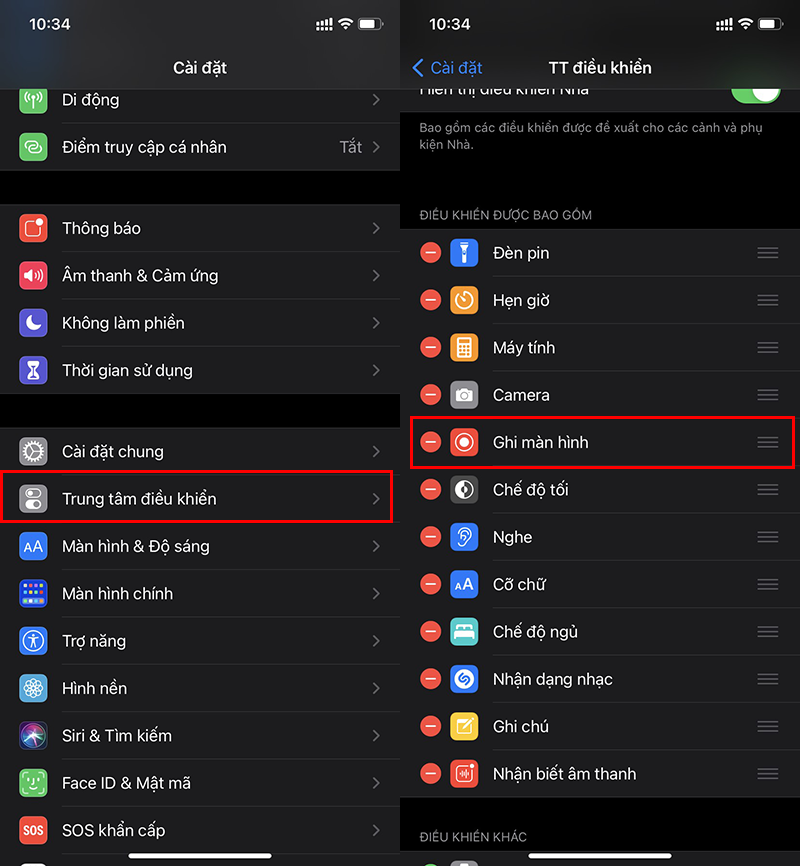Remove Chế độ tối with red minus
Viewport: 800px width, 866px height.
click(430, 489)
